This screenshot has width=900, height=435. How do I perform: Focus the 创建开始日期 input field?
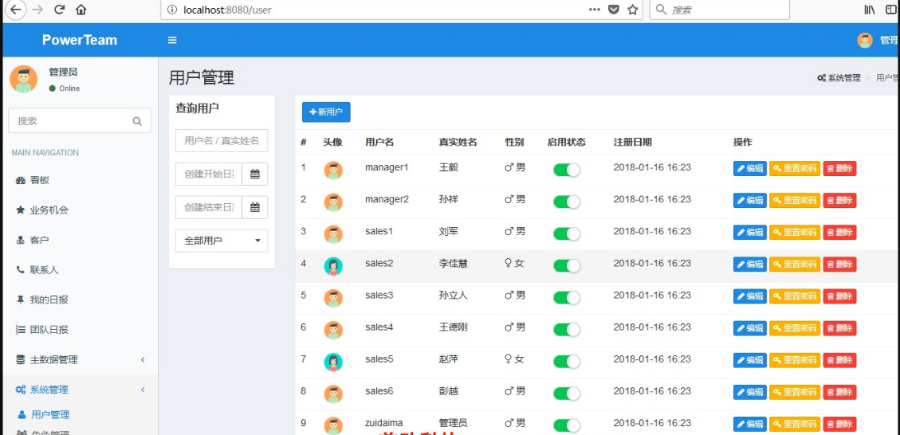coord(208,174)
